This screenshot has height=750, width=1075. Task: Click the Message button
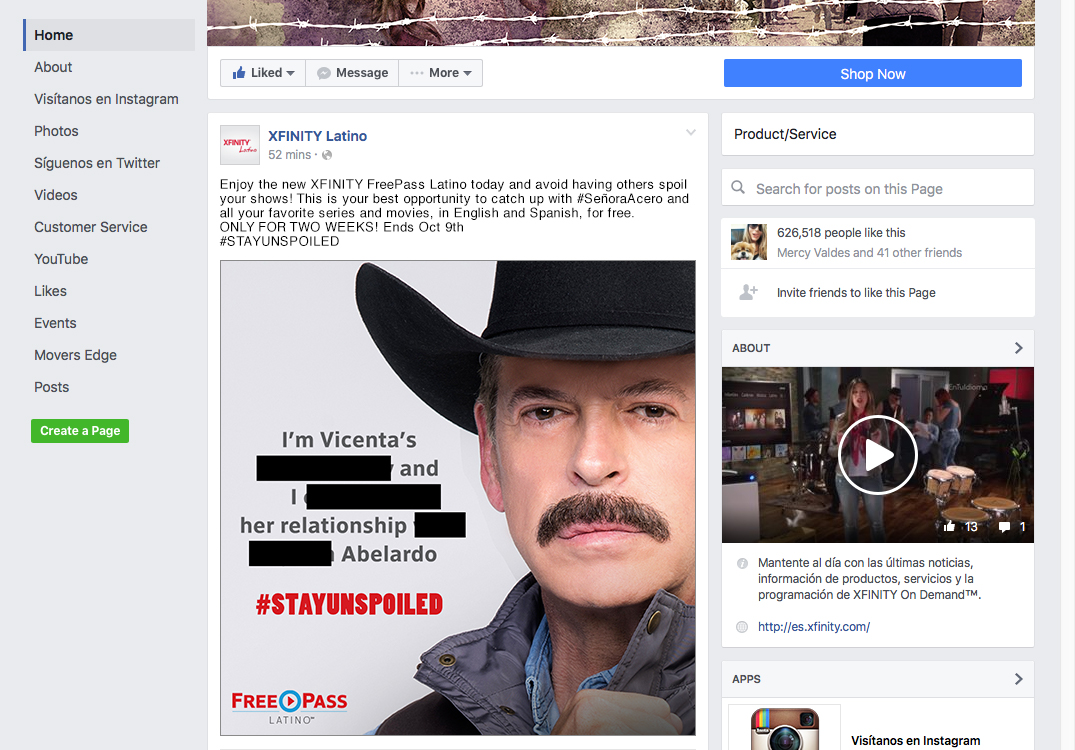click(352, 73)
